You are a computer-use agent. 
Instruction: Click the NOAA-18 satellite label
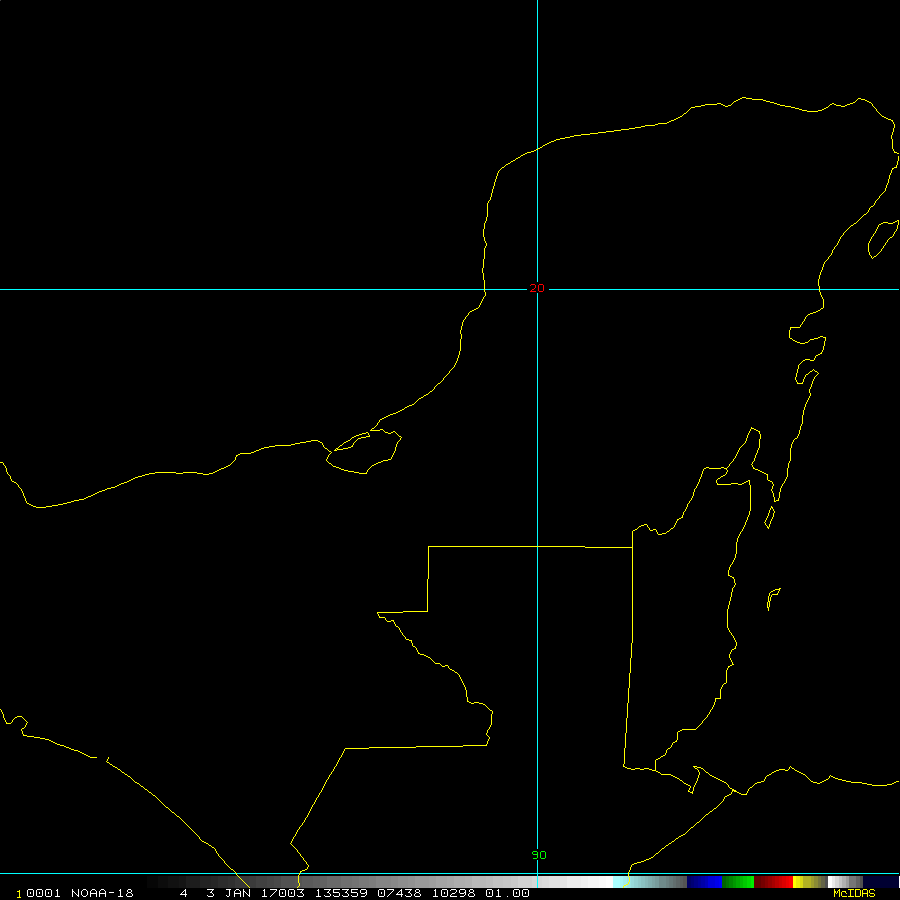(102, 893)
